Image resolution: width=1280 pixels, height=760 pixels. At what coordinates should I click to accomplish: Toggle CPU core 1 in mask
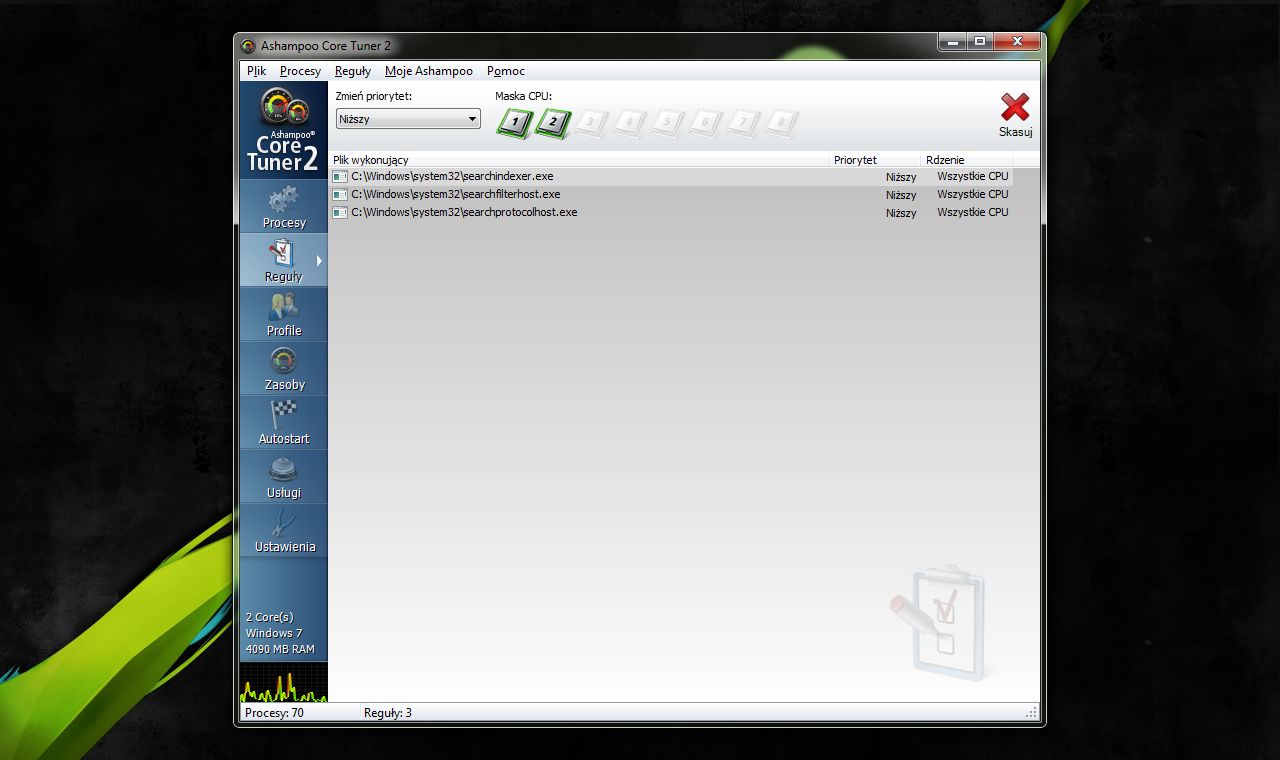pyautogui.click(x=515, y=124)
